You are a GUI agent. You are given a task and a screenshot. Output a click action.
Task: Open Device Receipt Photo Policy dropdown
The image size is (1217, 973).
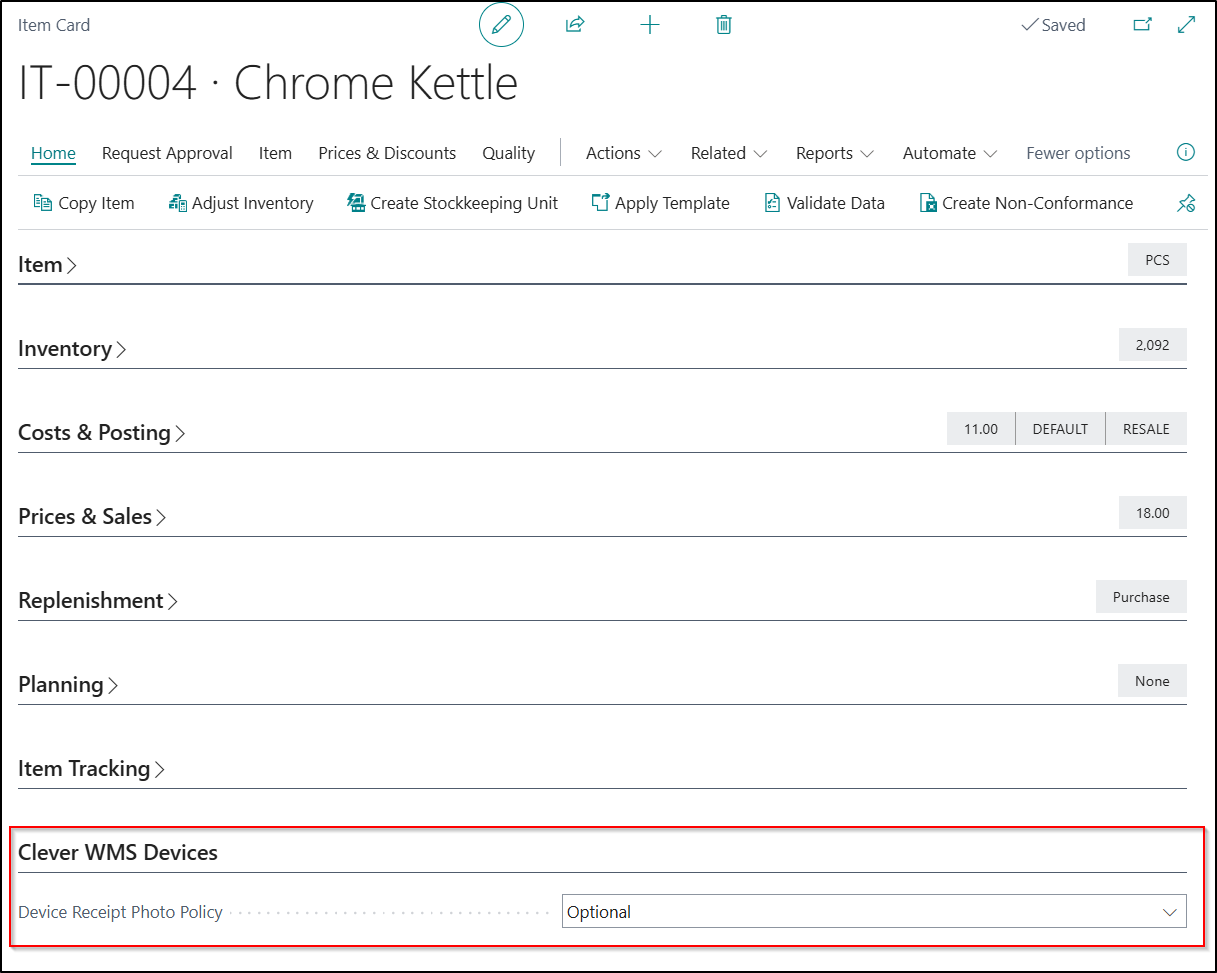pos(873,912)
